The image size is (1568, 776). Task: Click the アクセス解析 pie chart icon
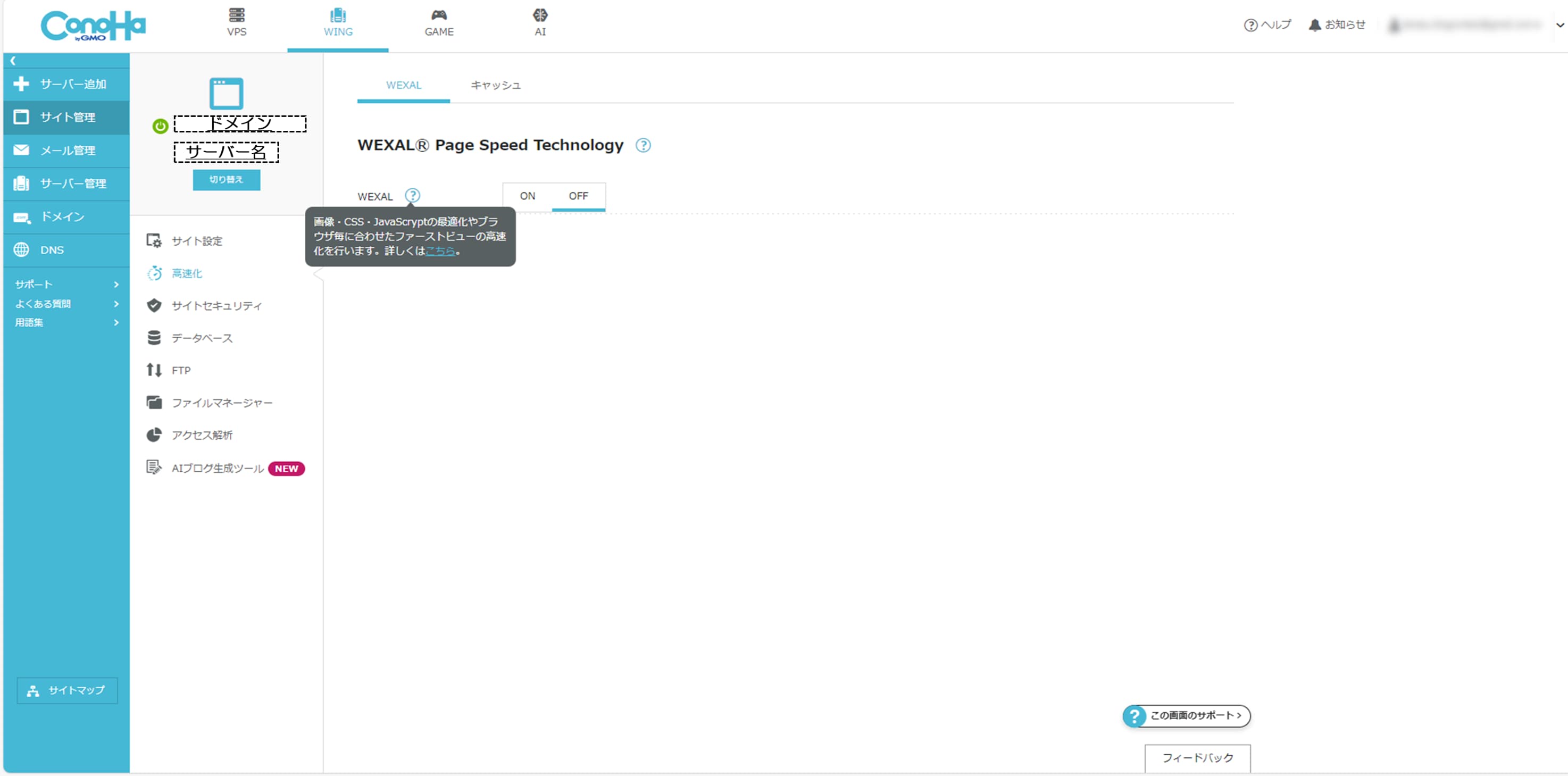click(x=154, y=435)
